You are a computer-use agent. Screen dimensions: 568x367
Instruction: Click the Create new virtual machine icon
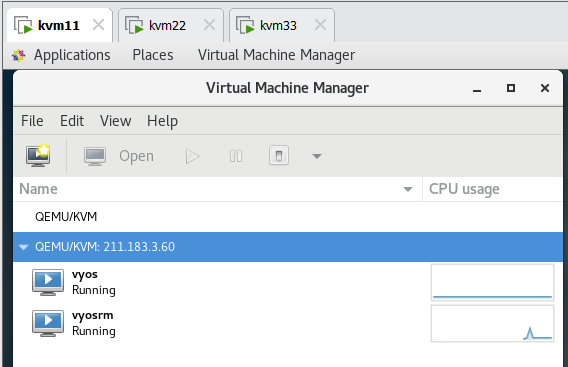coord(38,156)
